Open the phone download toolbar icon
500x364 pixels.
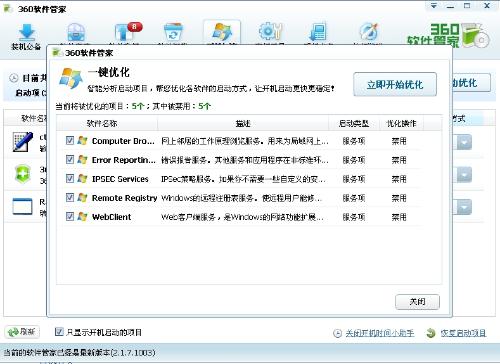tap(318, 32)
